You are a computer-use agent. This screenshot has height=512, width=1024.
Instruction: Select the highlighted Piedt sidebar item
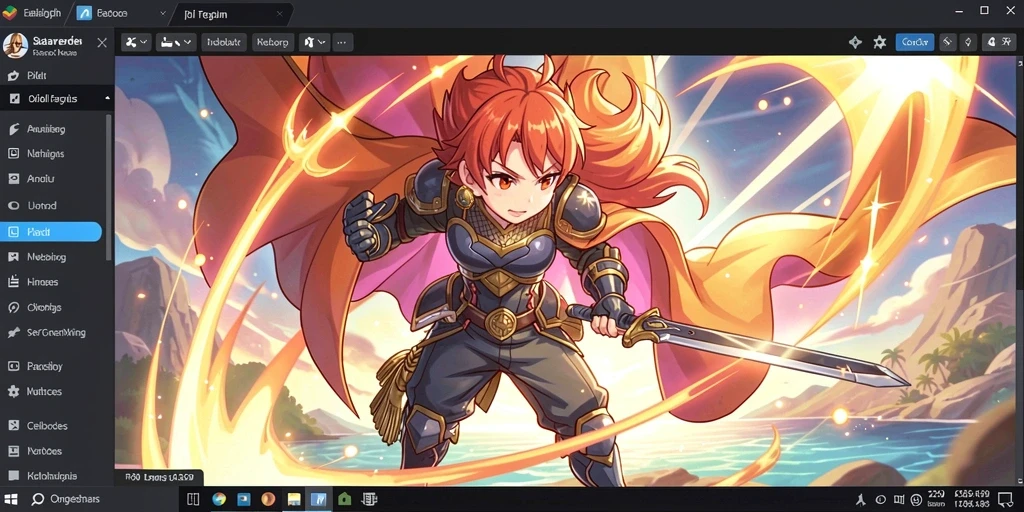coord(51,232)
